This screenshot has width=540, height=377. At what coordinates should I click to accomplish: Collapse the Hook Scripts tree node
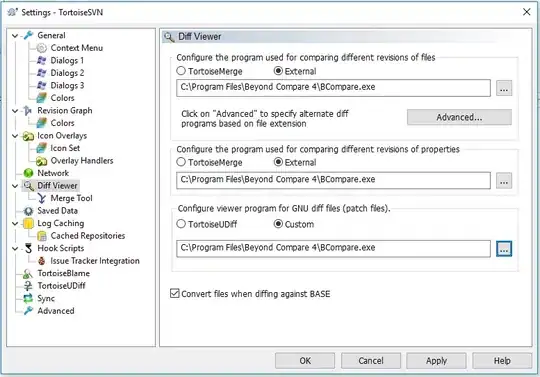(15, 249)
